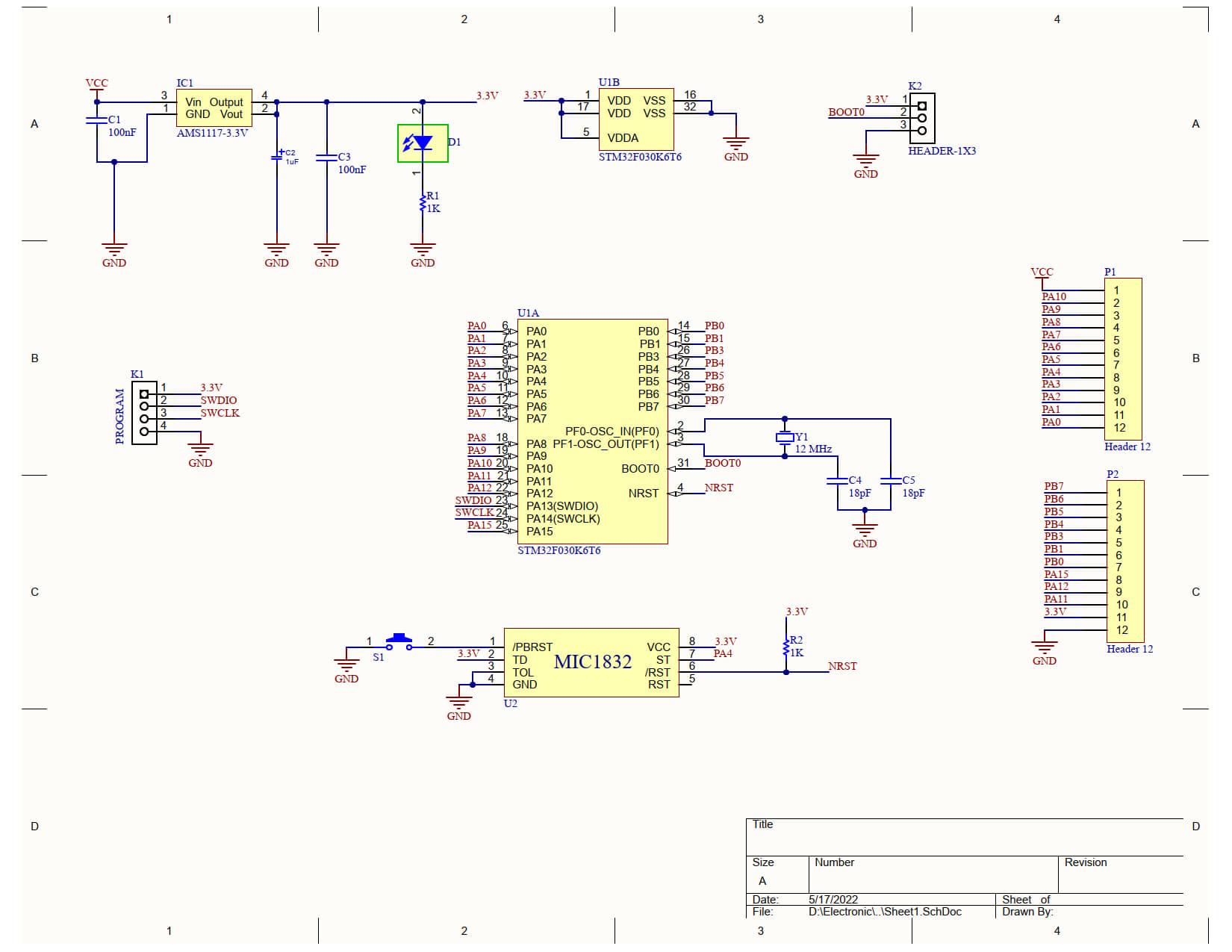This screenshot has width=1232, height=952.
Task: Click the PA4 net label at MIC1832
Action: click(723, 654)
